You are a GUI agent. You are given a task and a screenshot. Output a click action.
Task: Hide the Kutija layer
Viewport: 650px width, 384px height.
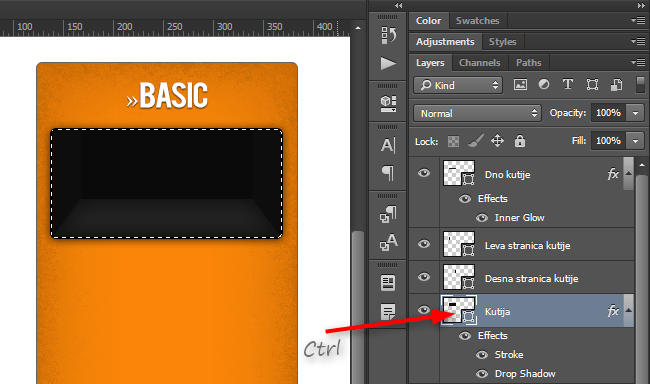point(424,310)
